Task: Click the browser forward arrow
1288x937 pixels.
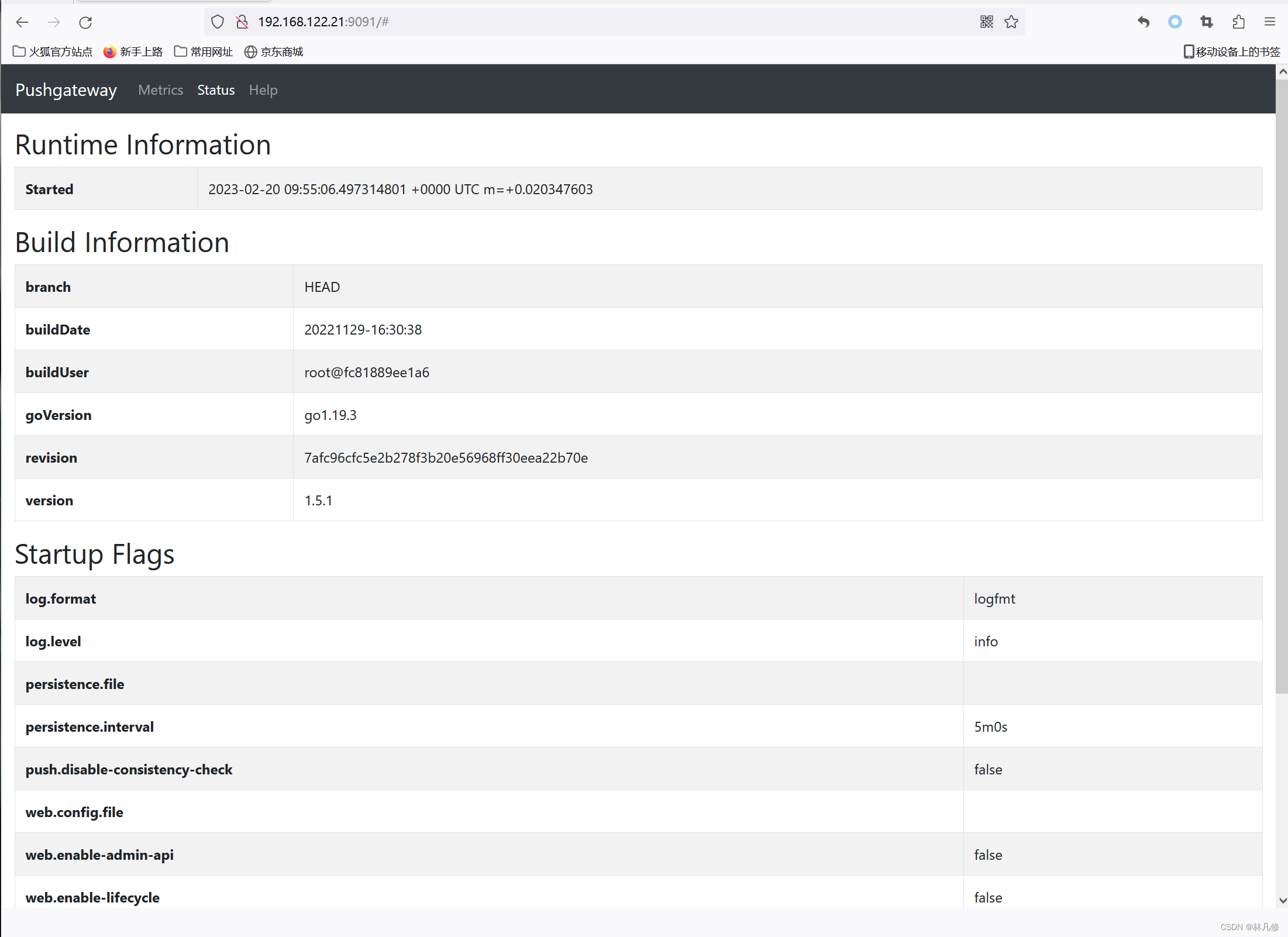Action: point(54,22)
